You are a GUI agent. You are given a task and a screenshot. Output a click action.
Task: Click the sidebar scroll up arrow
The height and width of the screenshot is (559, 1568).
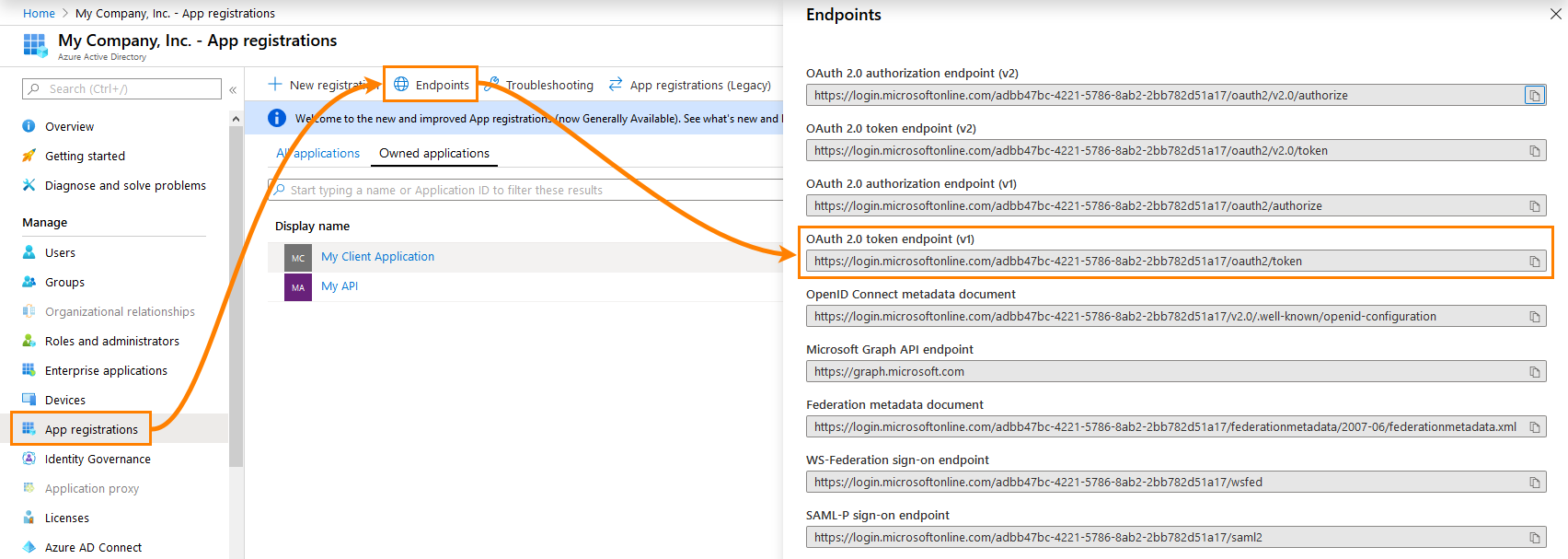coord(236,120)
